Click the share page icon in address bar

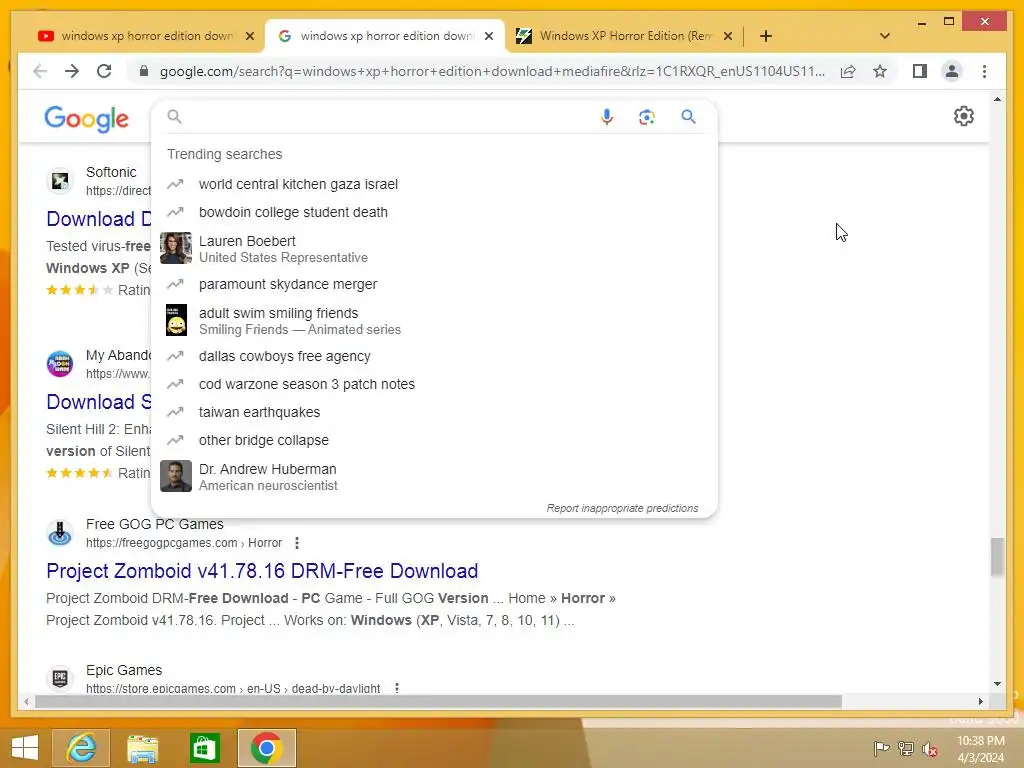click(848, 71)
